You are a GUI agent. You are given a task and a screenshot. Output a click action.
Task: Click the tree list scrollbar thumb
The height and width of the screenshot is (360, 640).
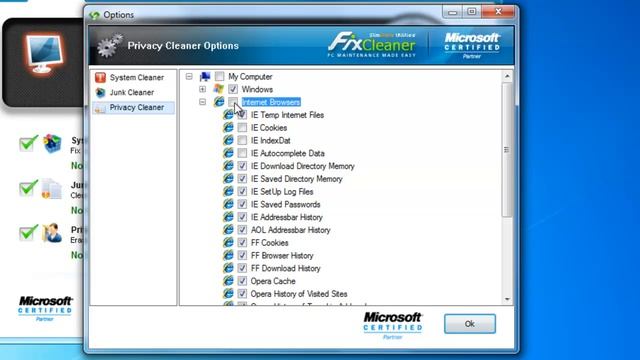point(507,149)
